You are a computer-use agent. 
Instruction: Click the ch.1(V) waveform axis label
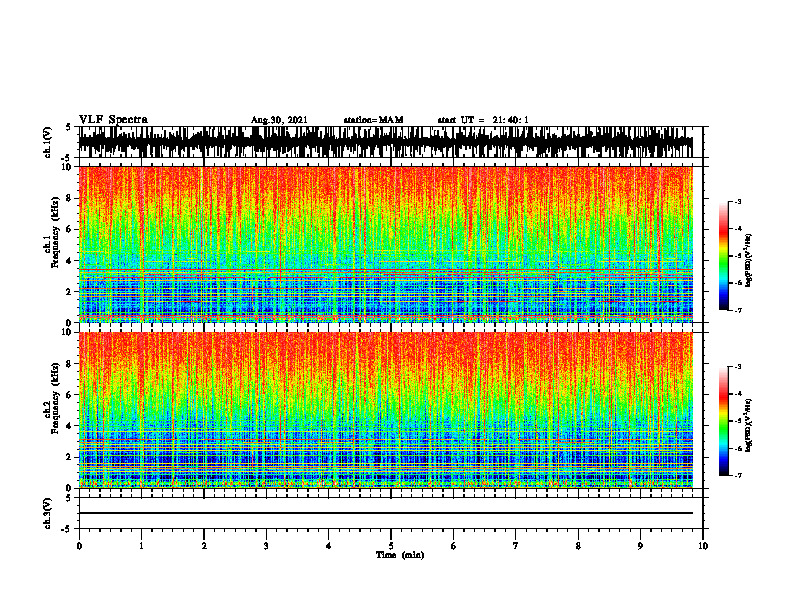coord(48,142)
